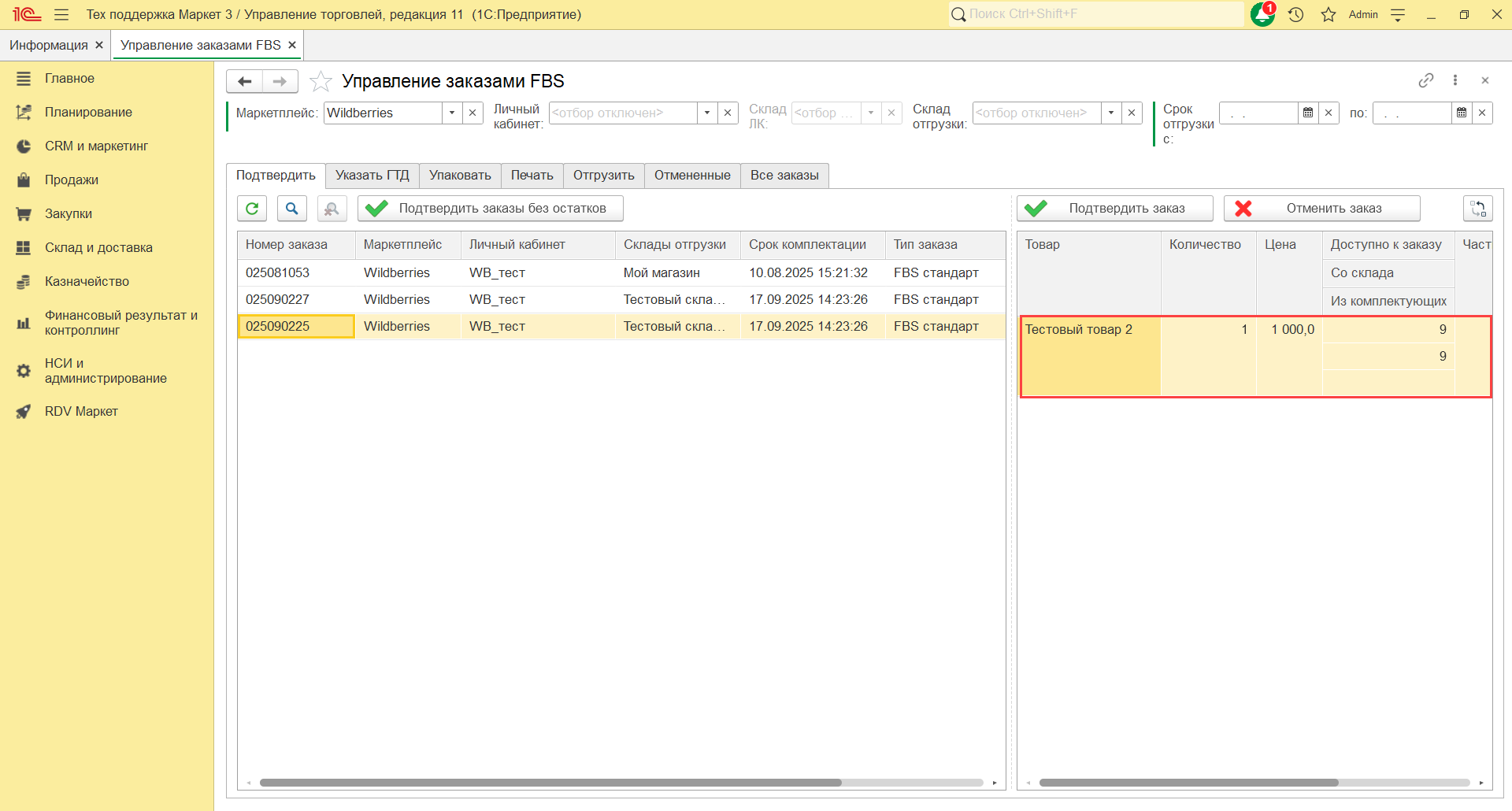Open calendar picker for start shipment date
Screen dimensions: 1512x811
(x=1308, y=113)
